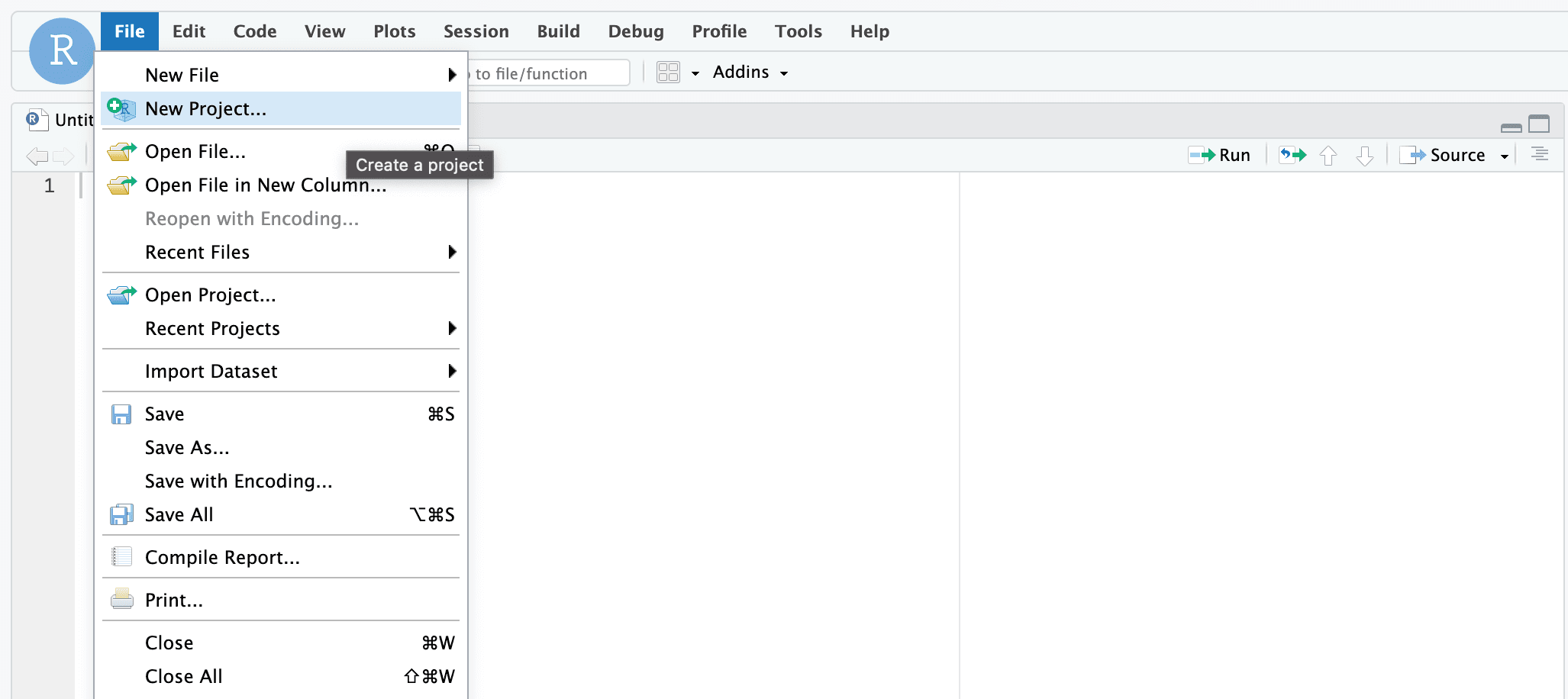
Task: Click the go to file/function field
Action: [x=548, y=73]
